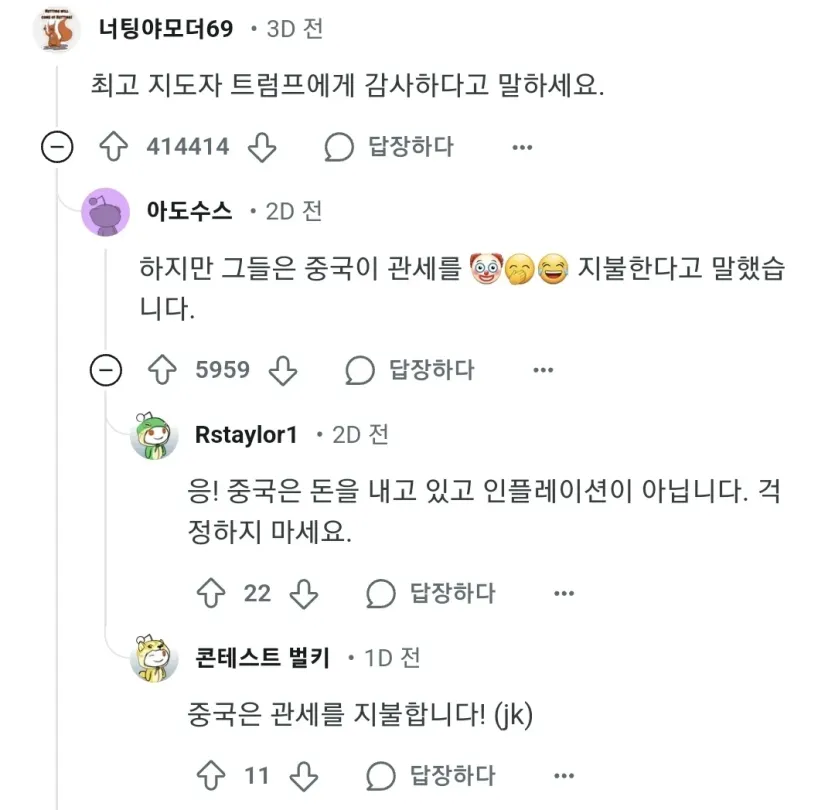The image size is (835, 810).
Task: Collapse the 아도수스 reply thread
Action: click(x=105, y=371)
